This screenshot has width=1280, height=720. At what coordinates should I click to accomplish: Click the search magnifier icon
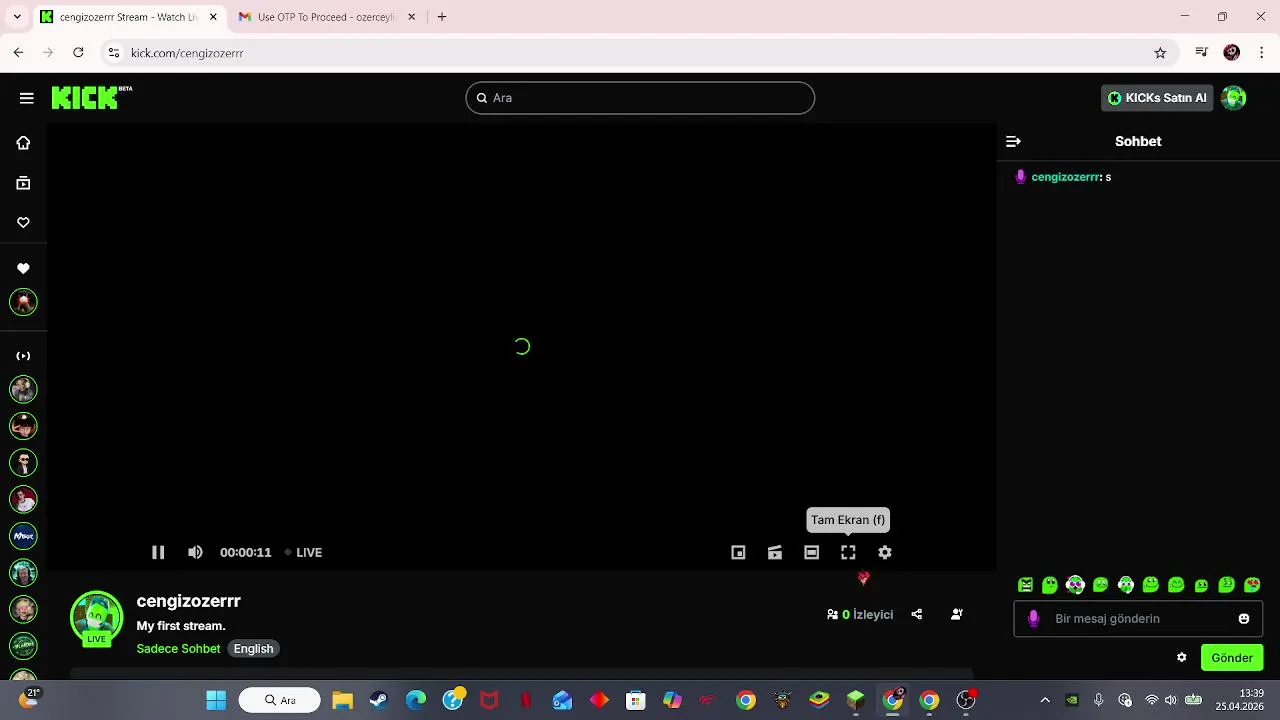pos(482,98)
